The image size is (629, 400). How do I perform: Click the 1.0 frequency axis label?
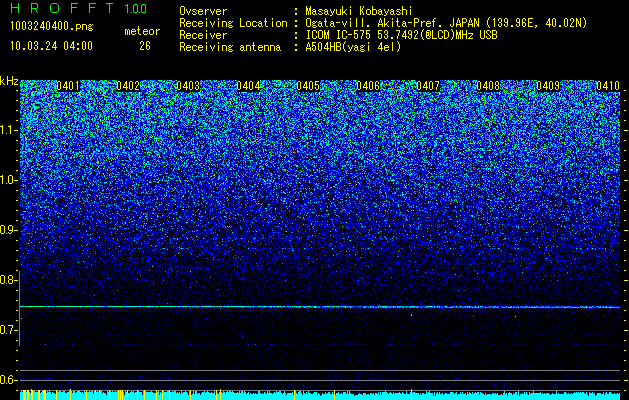(9, 180)
